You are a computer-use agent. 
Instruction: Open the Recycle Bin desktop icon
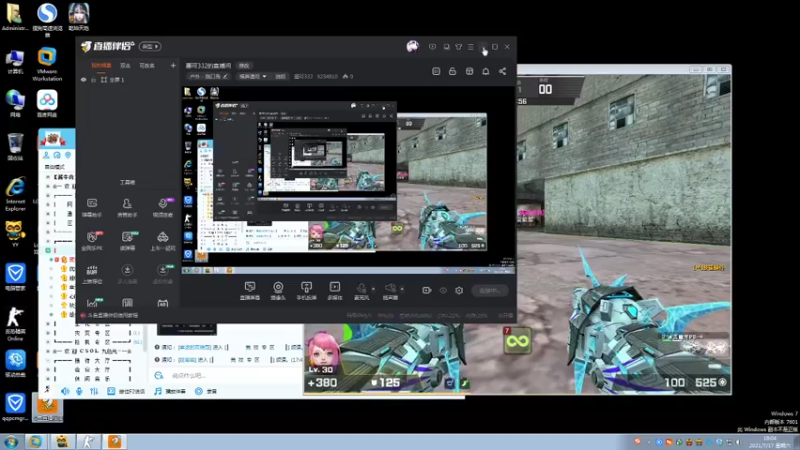point(15,147)
